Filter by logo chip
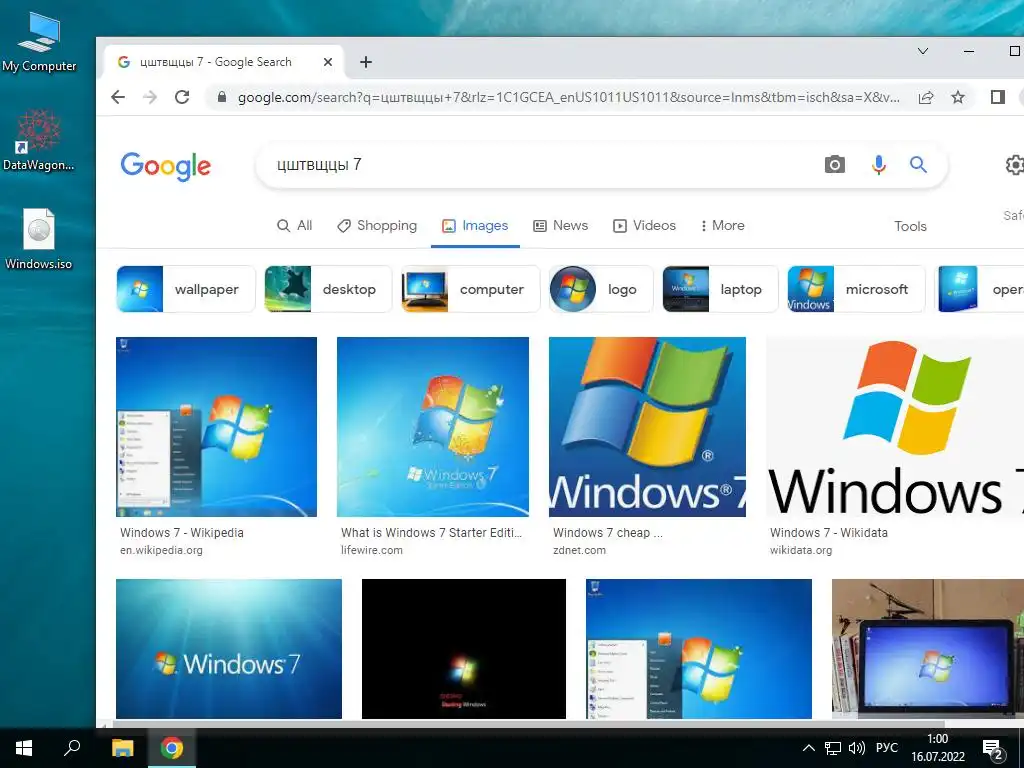This screenshot has height=768, width=1024. [x=601, y=289]
